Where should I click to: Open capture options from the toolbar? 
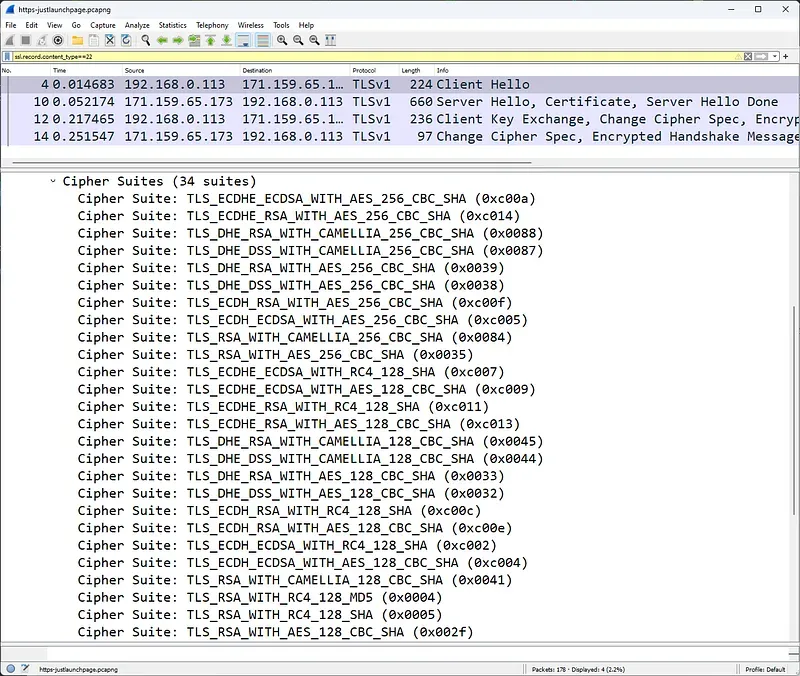pos(58,40)
